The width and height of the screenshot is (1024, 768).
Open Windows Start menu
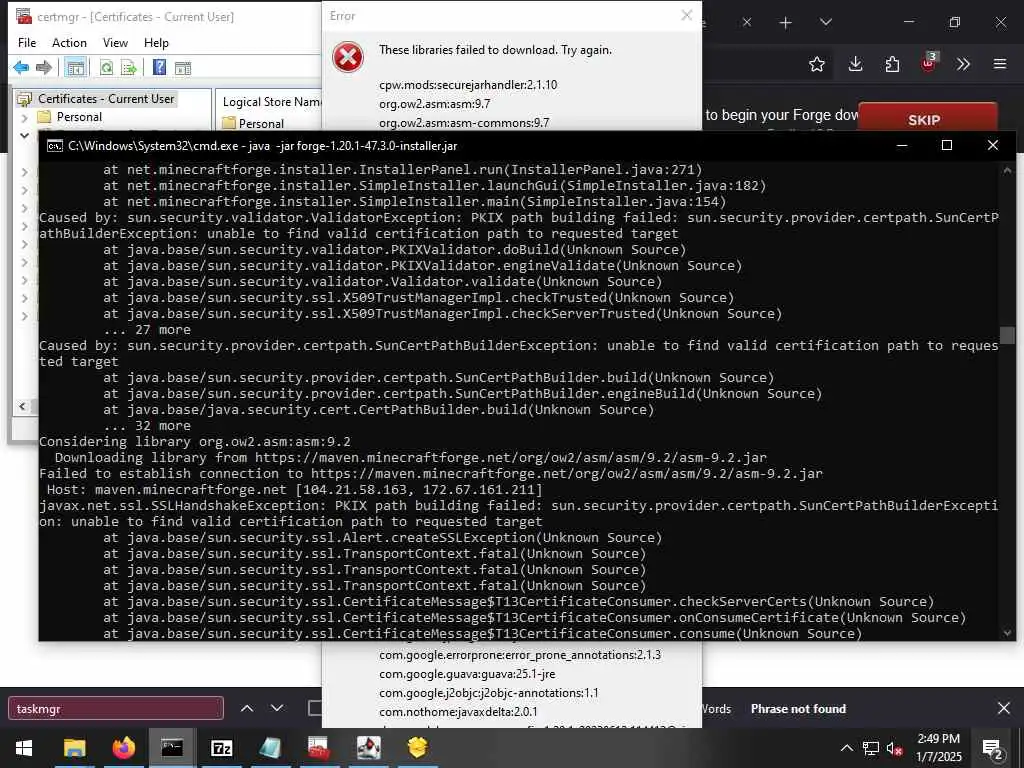pos(24,748)
